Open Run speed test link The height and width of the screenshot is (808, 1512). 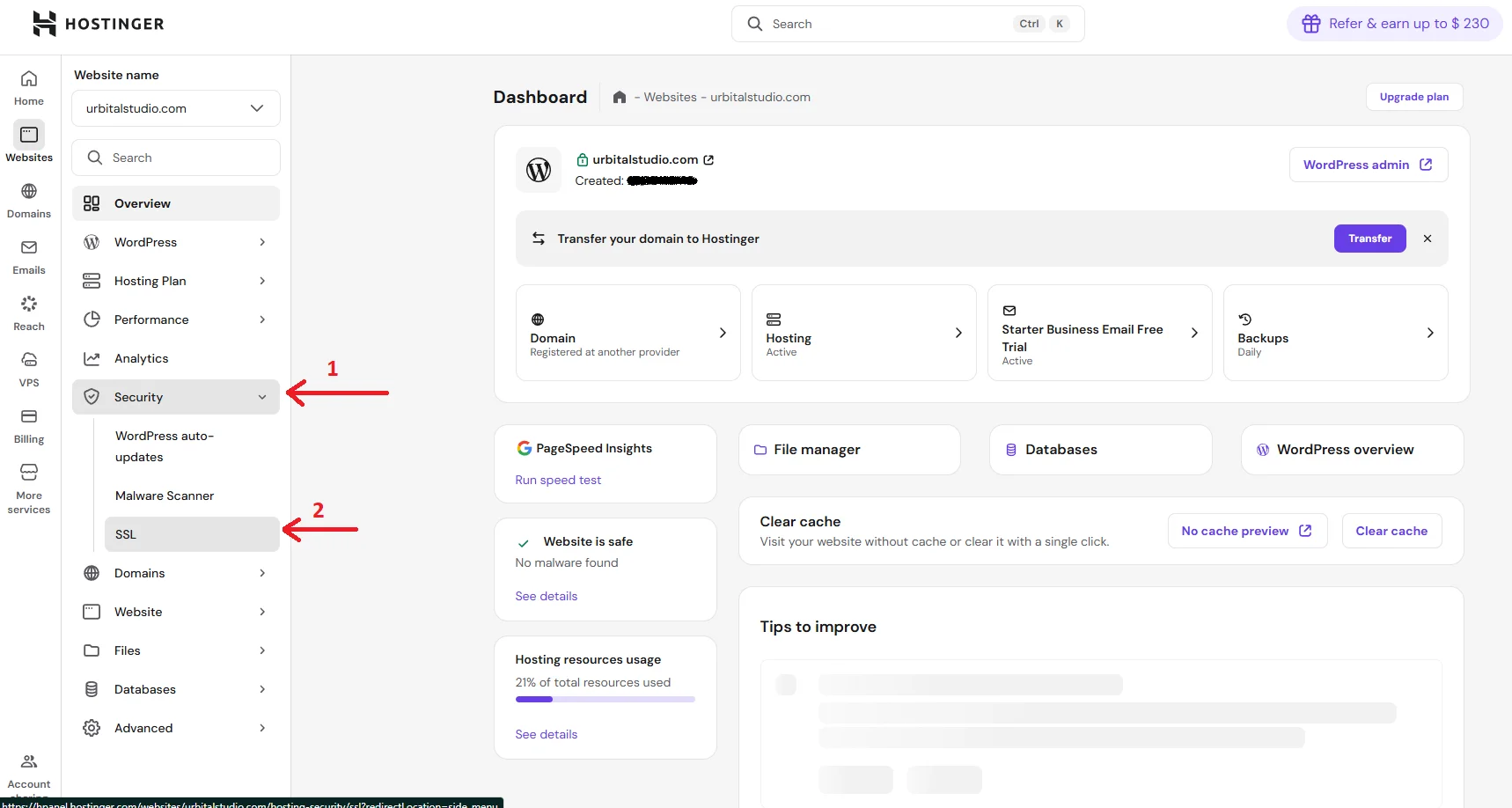(558, 480)
